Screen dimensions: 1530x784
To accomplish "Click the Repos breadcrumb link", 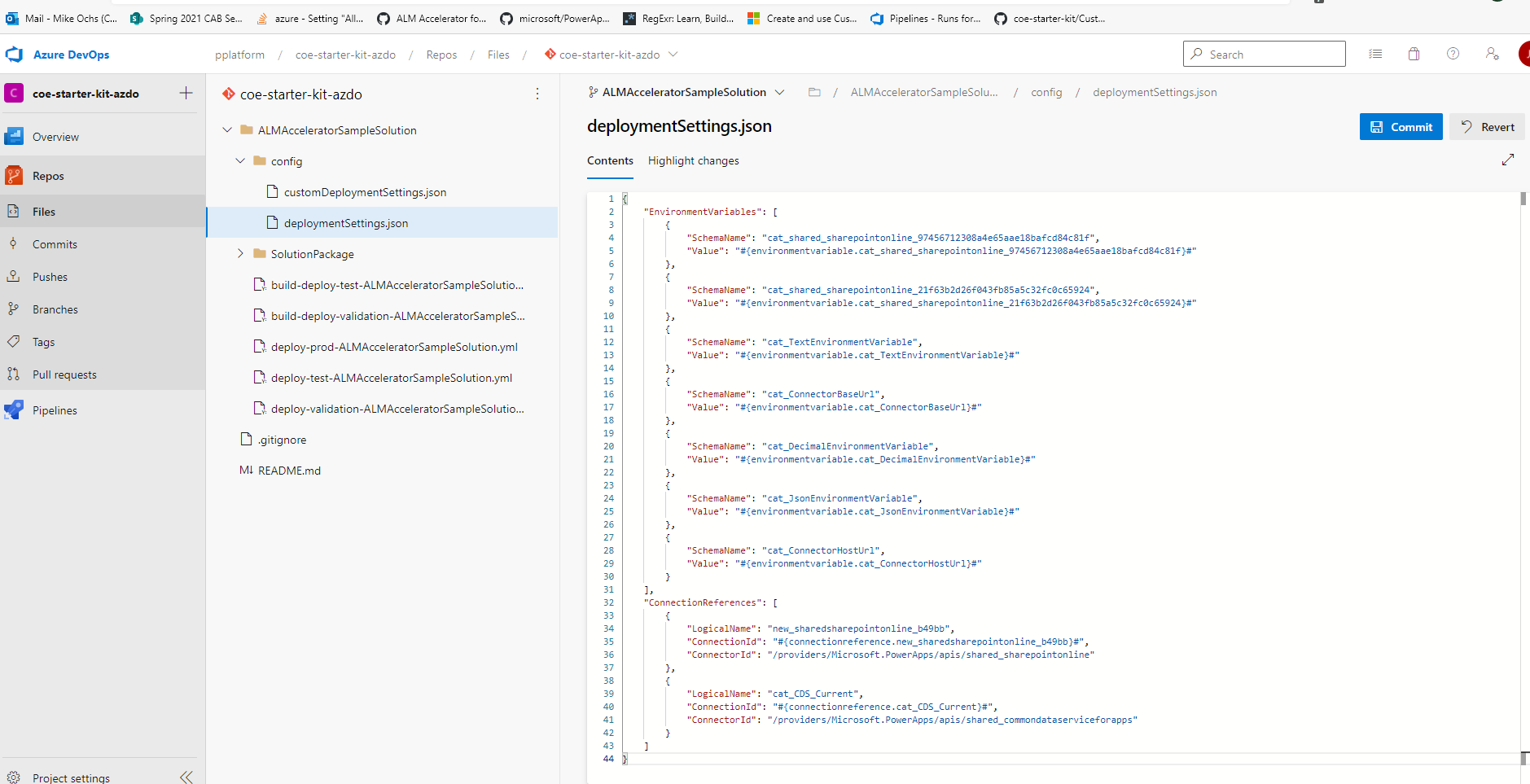I will click(441, 55).
